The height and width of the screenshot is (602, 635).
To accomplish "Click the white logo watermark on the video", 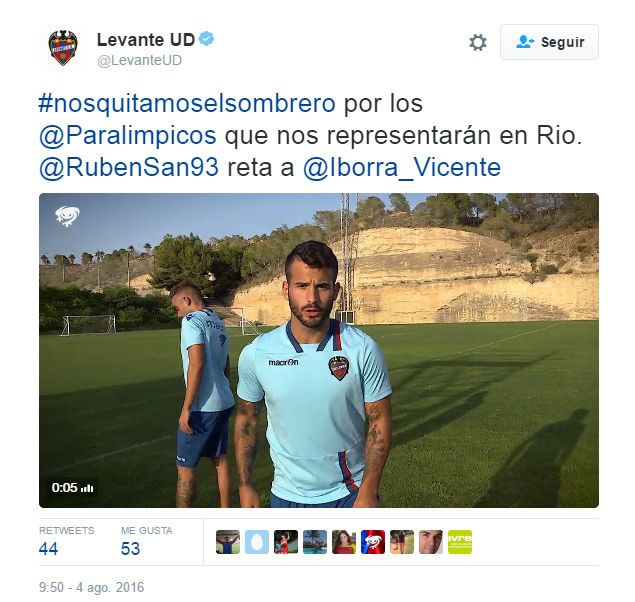I will (67, 215).
